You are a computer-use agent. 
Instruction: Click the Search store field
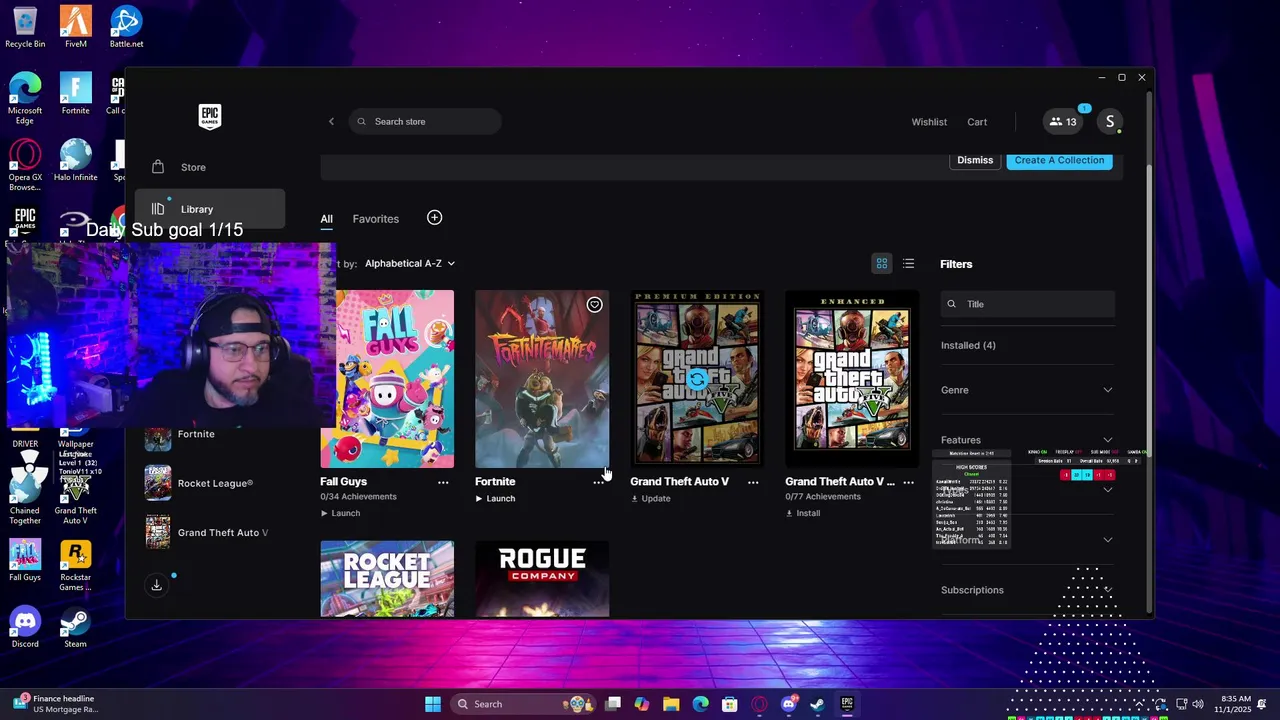(425, 122)
